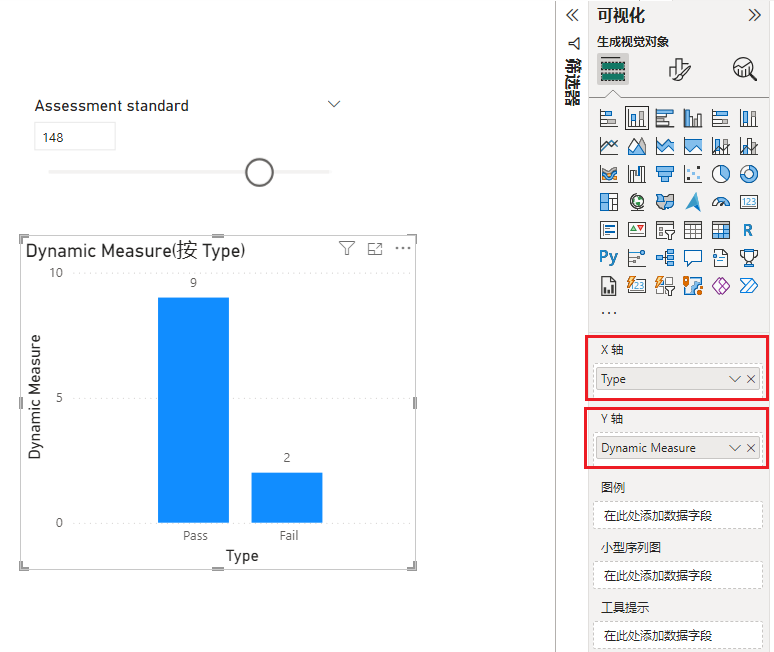Switch to the analytics magnifier tab

745,69
